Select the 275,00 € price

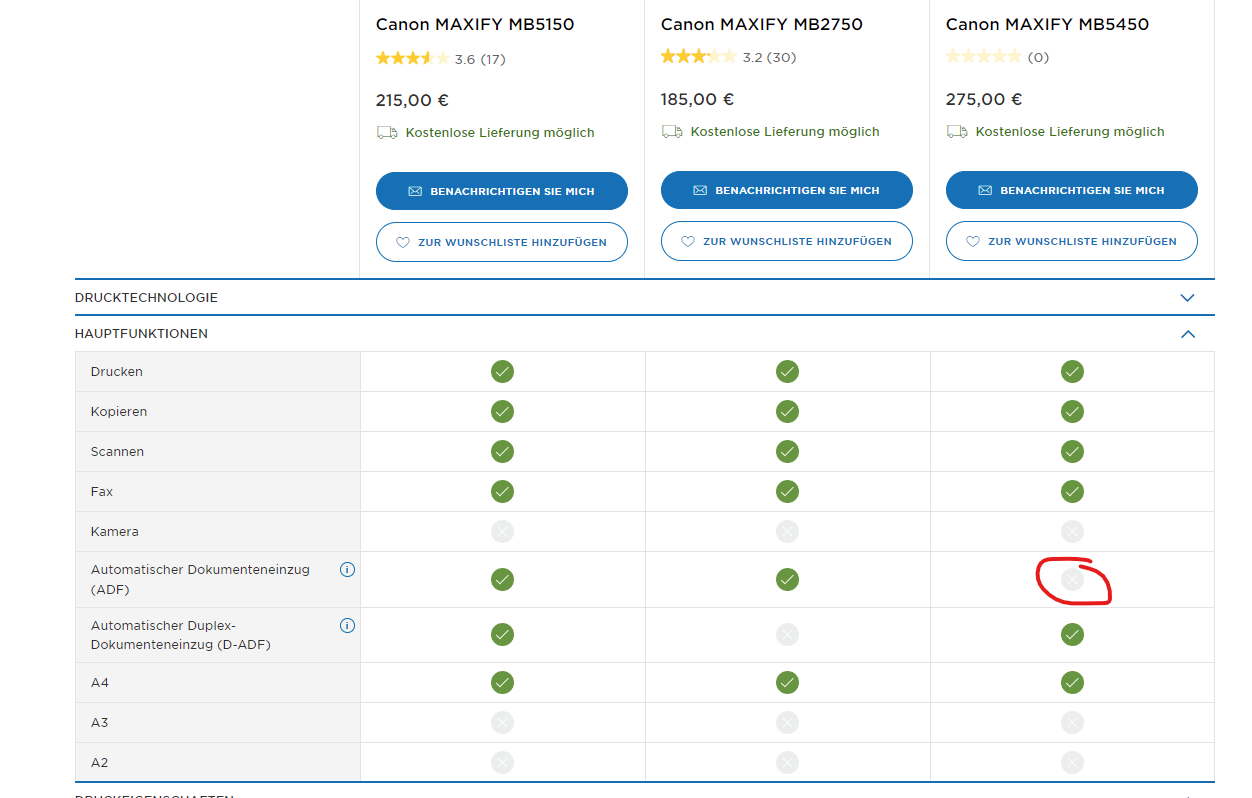click(x=984, y=100)
